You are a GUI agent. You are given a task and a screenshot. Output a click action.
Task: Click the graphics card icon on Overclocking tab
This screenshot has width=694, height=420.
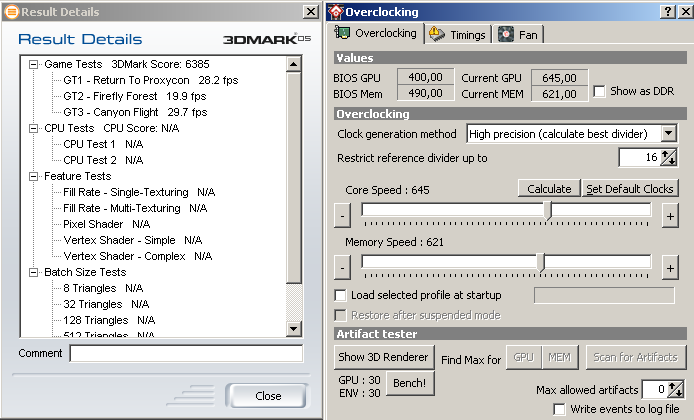pos(342,32)
